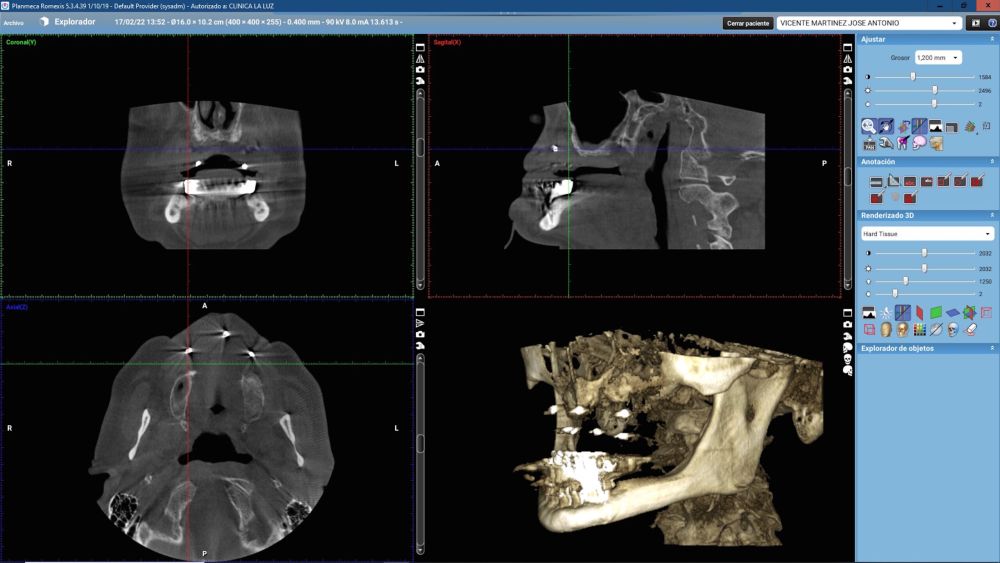
Task: Select the eraser tool in Renderizado 3D
Action: 969,329
